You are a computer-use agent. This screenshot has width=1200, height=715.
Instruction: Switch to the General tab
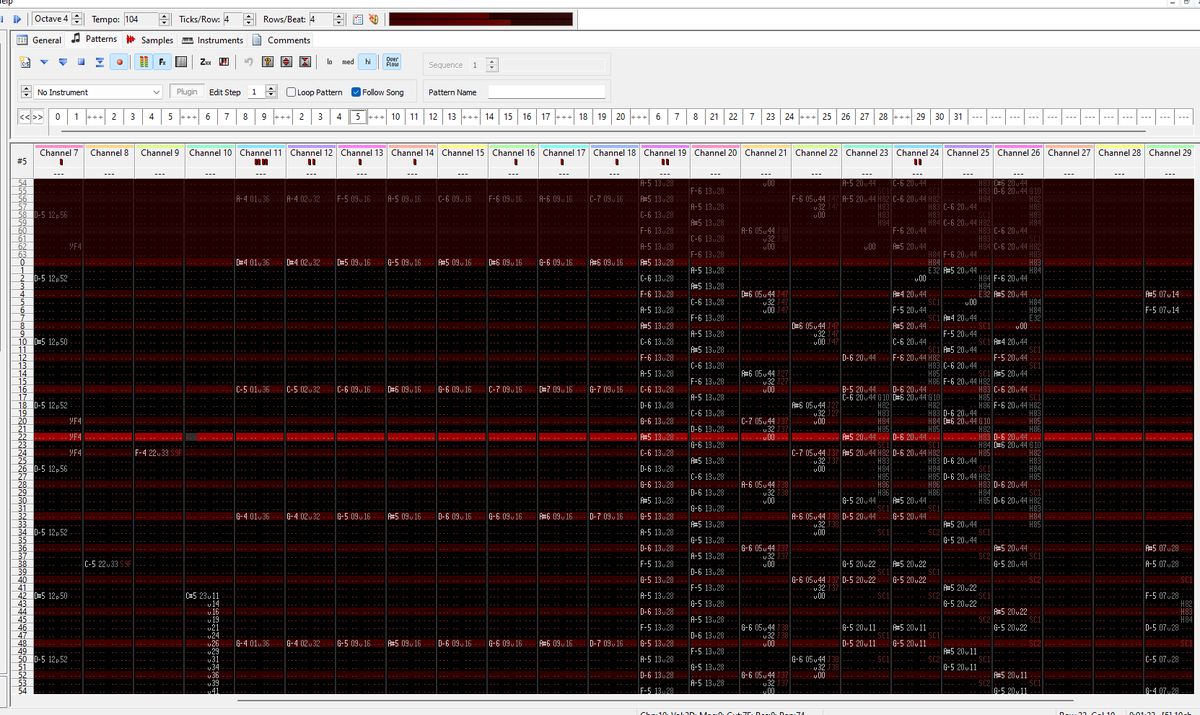[x=40, y=40]
